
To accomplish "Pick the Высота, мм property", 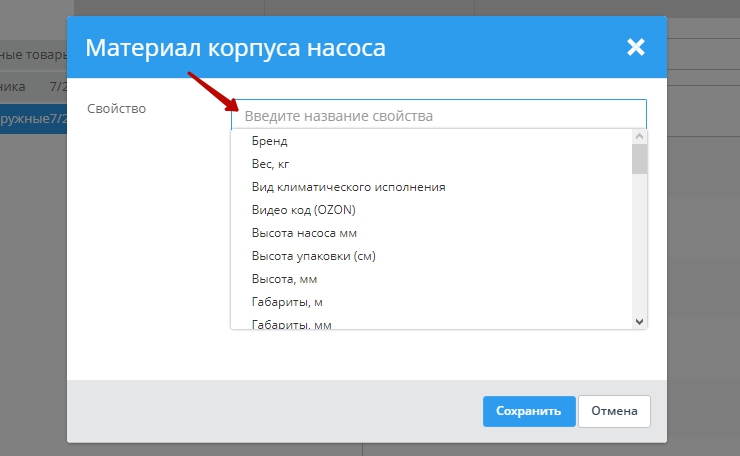I will coord(284,279).
